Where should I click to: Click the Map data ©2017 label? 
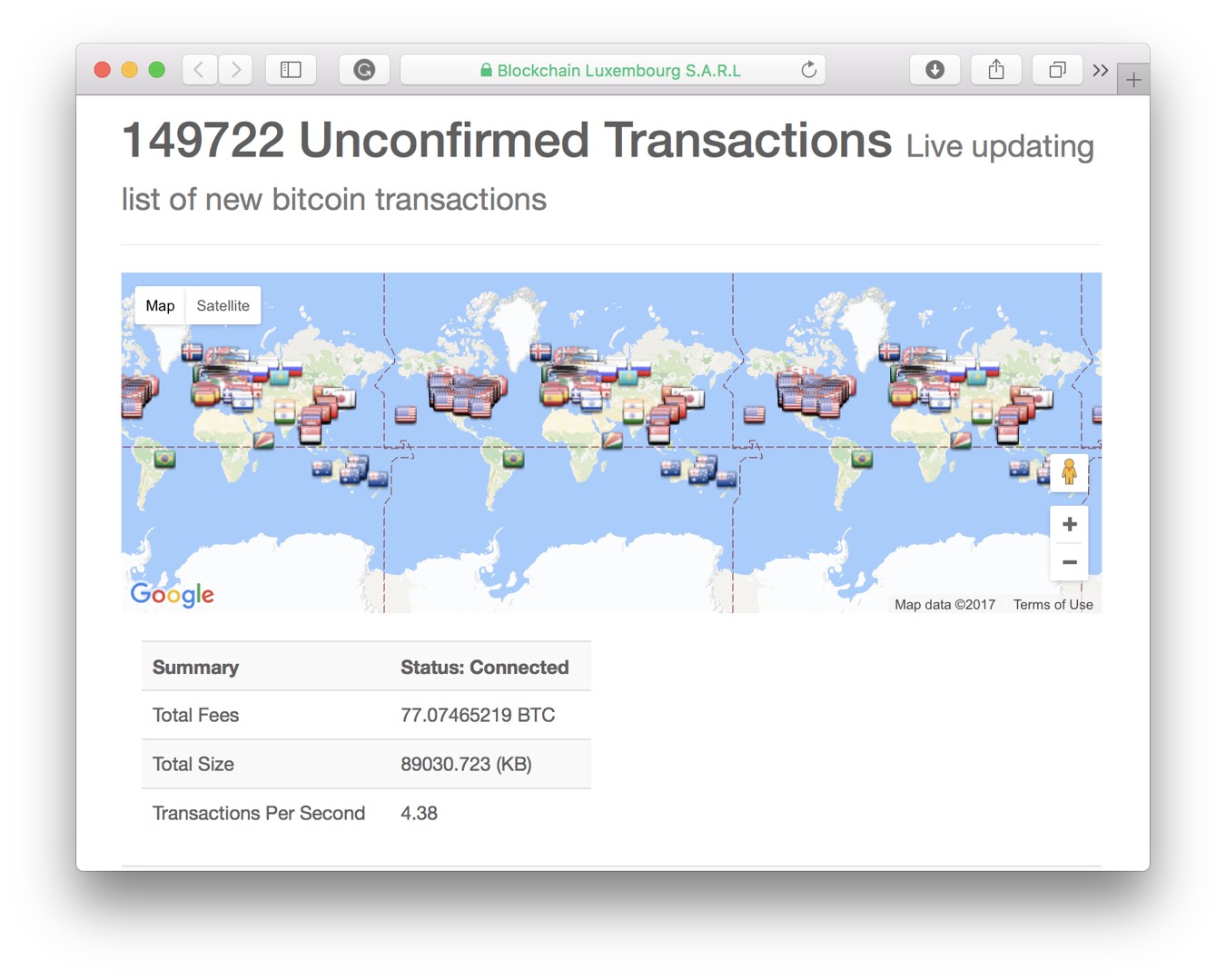944,605
